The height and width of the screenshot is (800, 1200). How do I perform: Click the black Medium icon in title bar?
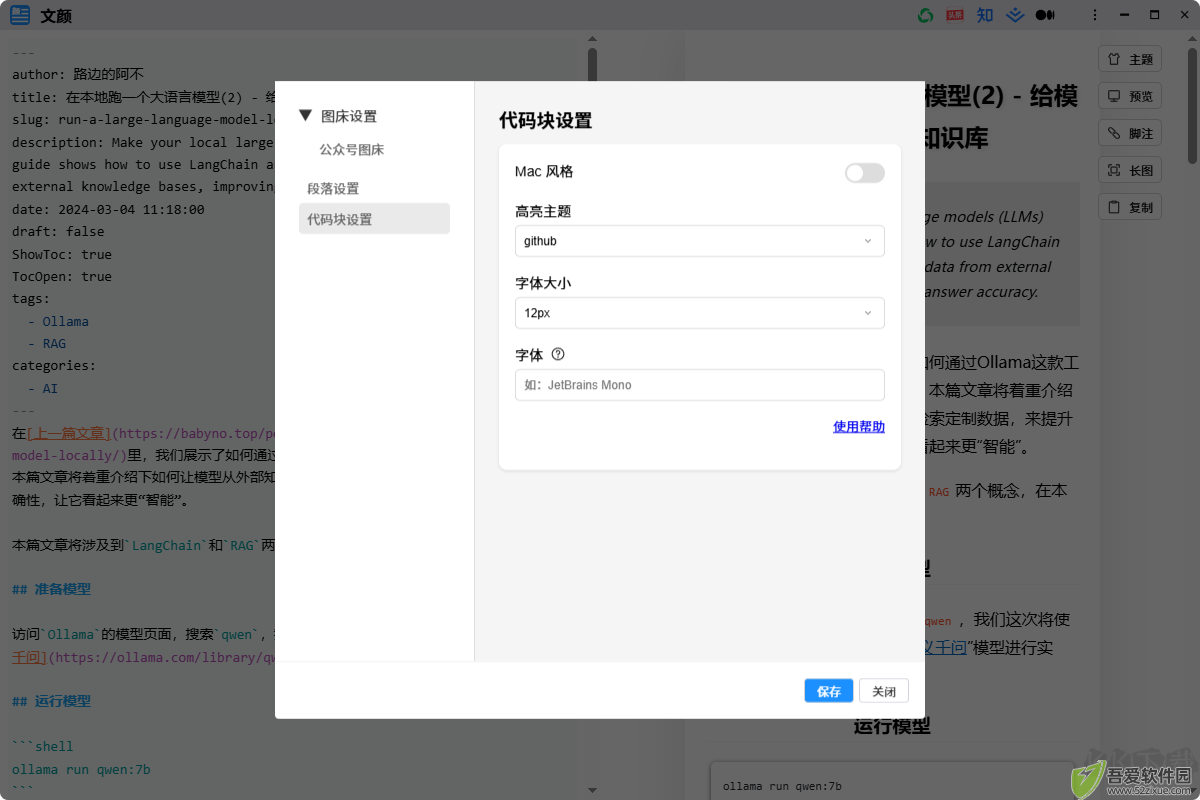[x=1045, y=15]
